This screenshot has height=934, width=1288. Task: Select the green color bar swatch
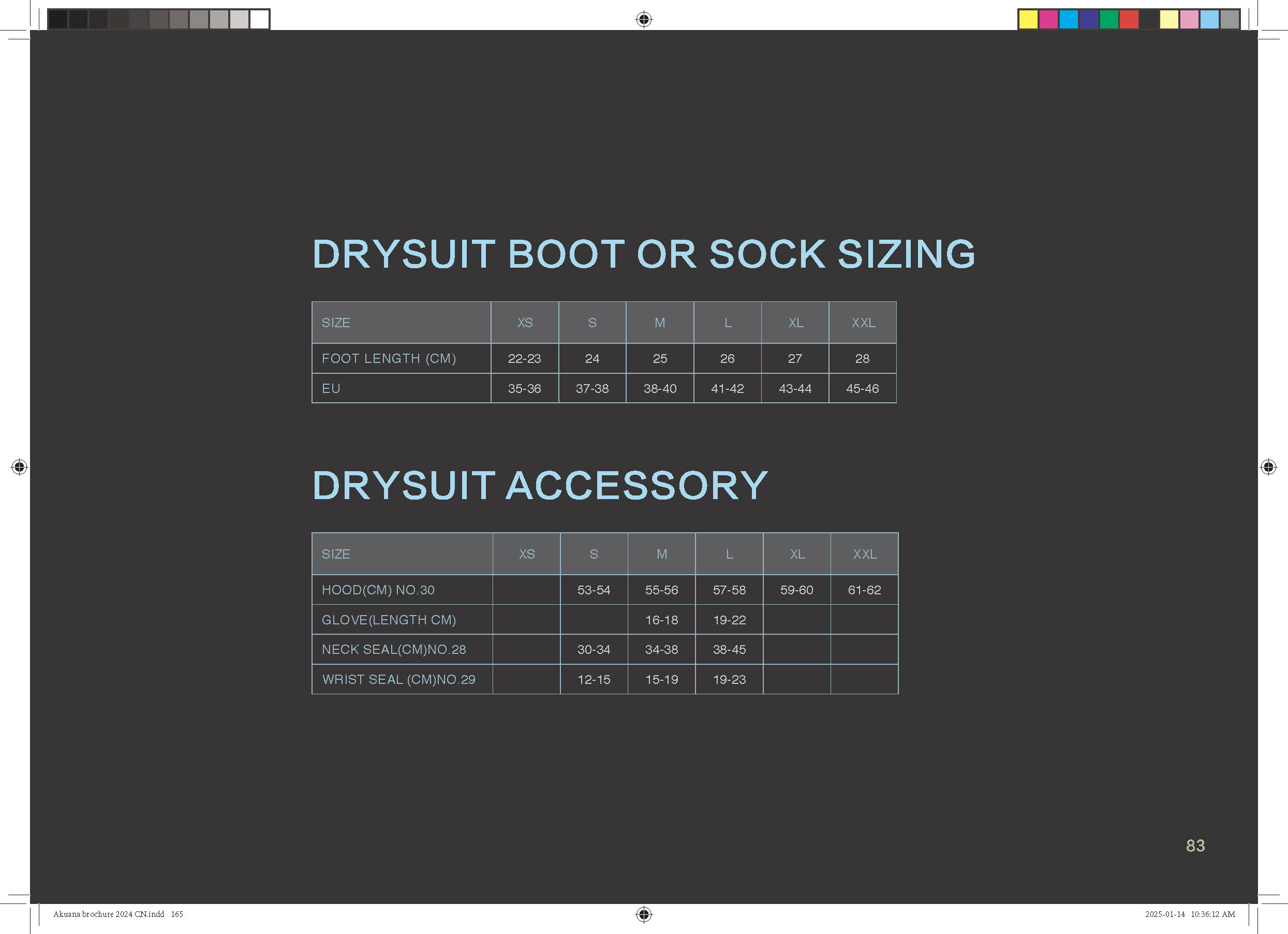(1108, 19)
